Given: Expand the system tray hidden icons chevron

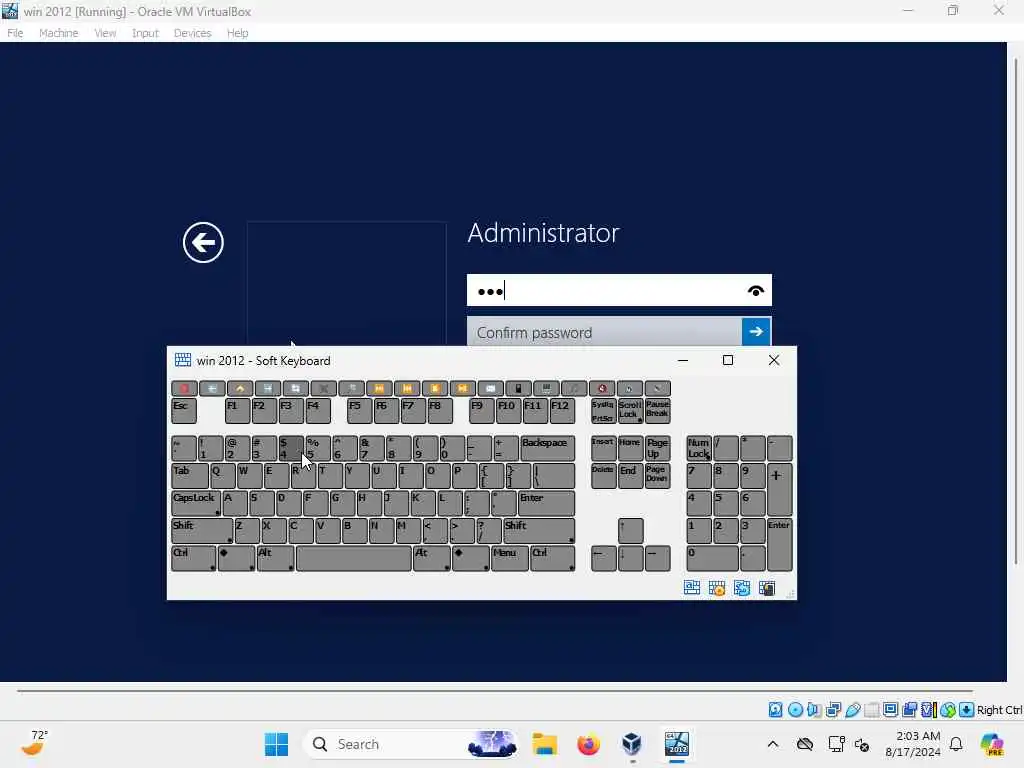Looking at the screenshot, I should [x=773, y=744].
